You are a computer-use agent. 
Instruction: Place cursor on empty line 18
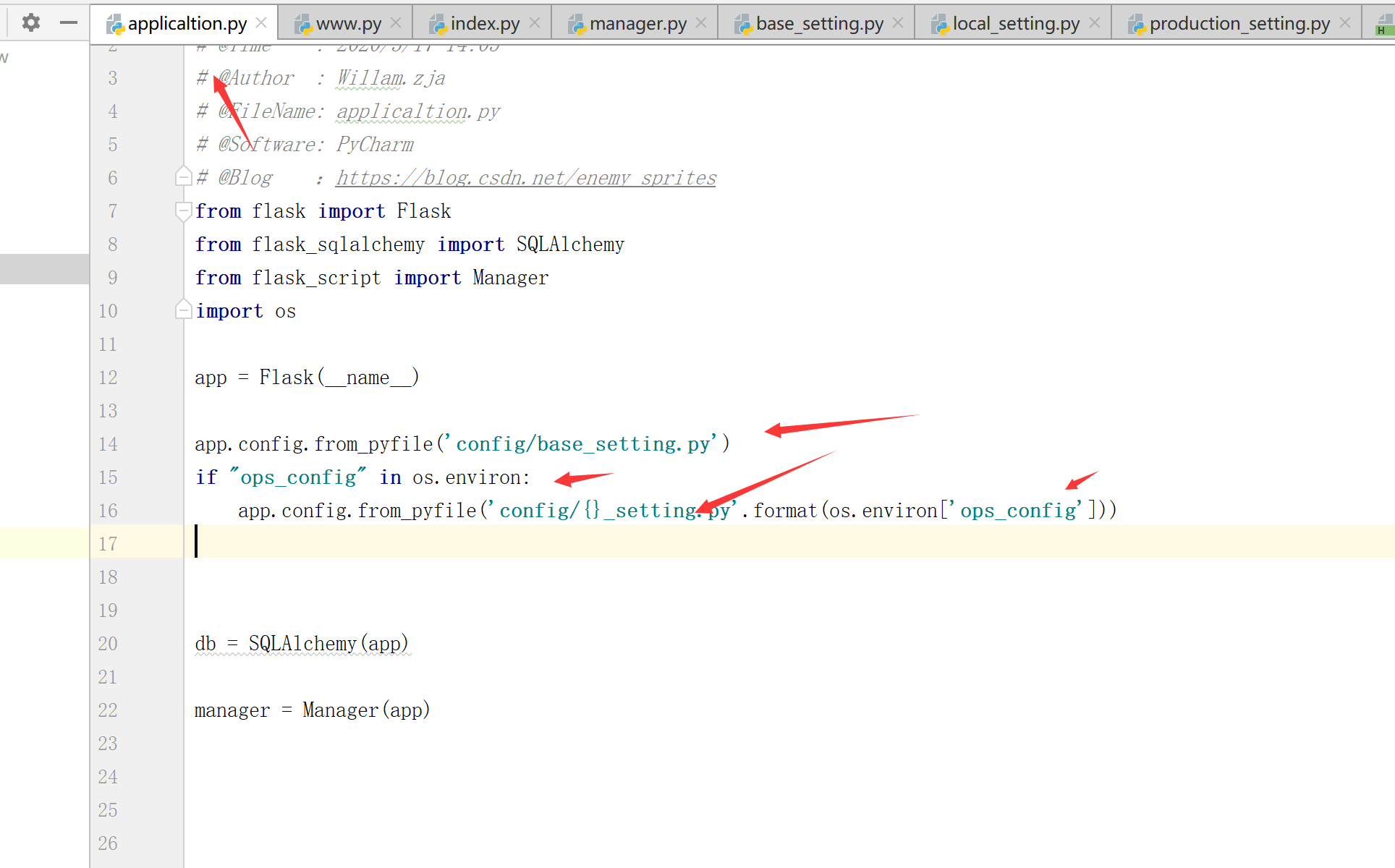coord(434,577)
